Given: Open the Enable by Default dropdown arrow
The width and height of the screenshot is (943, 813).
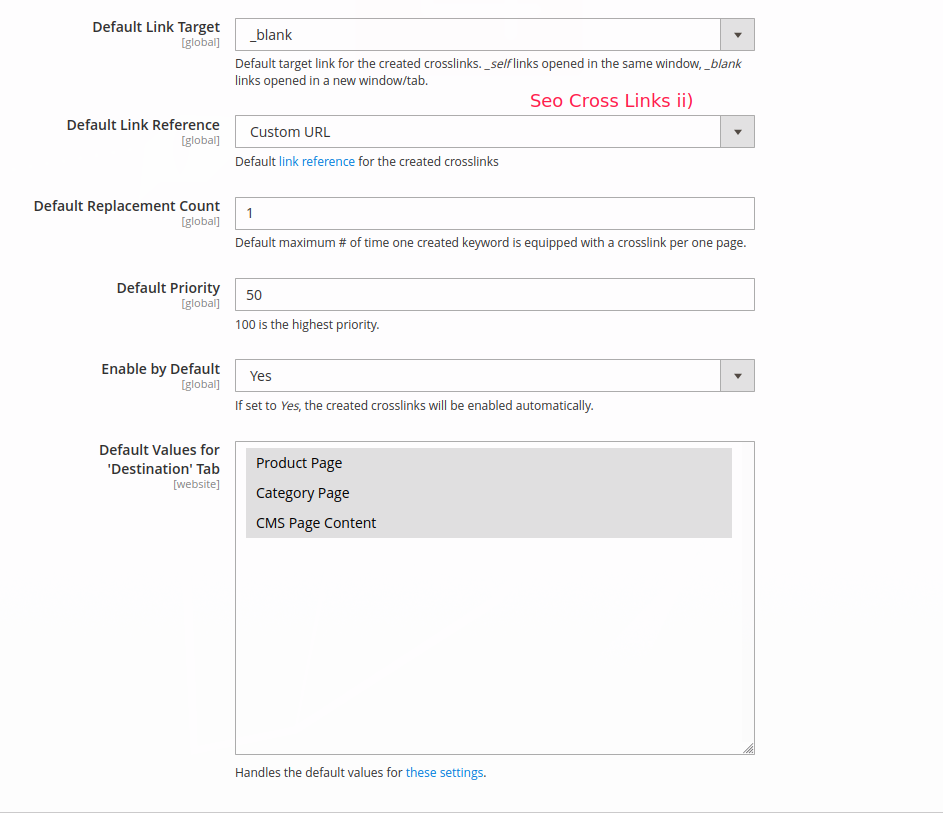Looking at the screenshot, I should pos(737,376).
